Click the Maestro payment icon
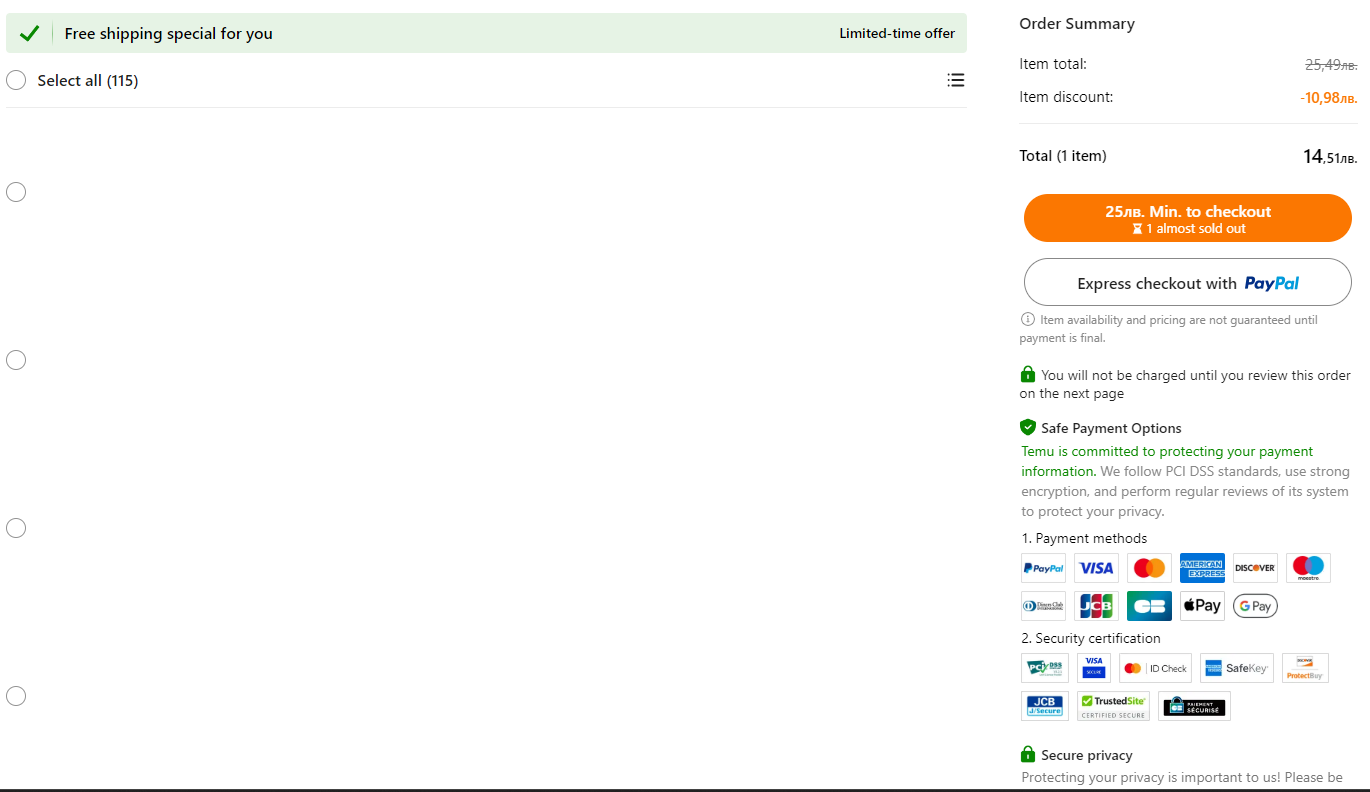Screen dimensions: 1370x792 [x=1307, y=568]
